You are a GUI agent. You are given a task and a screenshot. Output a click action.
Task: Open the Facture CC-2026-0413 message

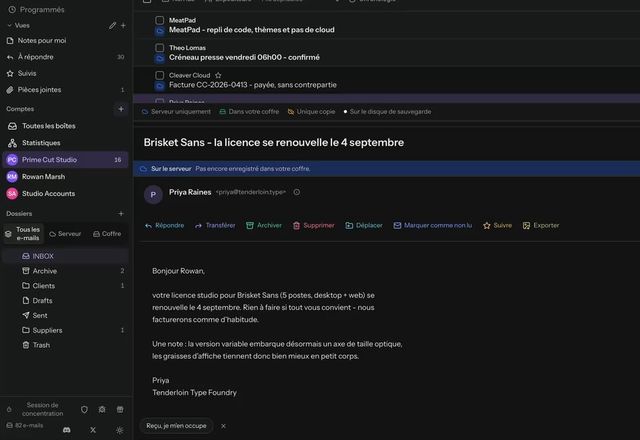click(387, 80)
